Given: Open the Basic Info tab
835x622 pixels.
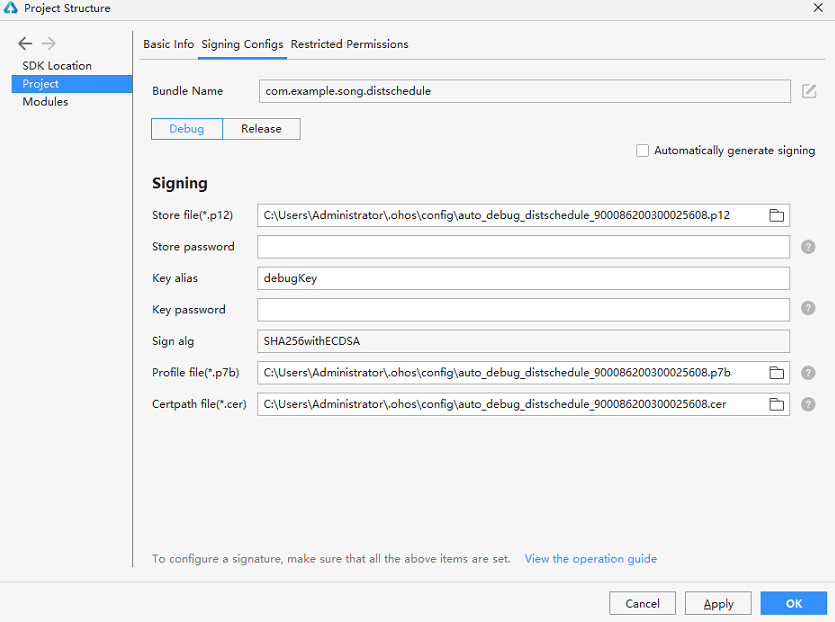Looking at the screenshot, I should [x=169, y=44].
